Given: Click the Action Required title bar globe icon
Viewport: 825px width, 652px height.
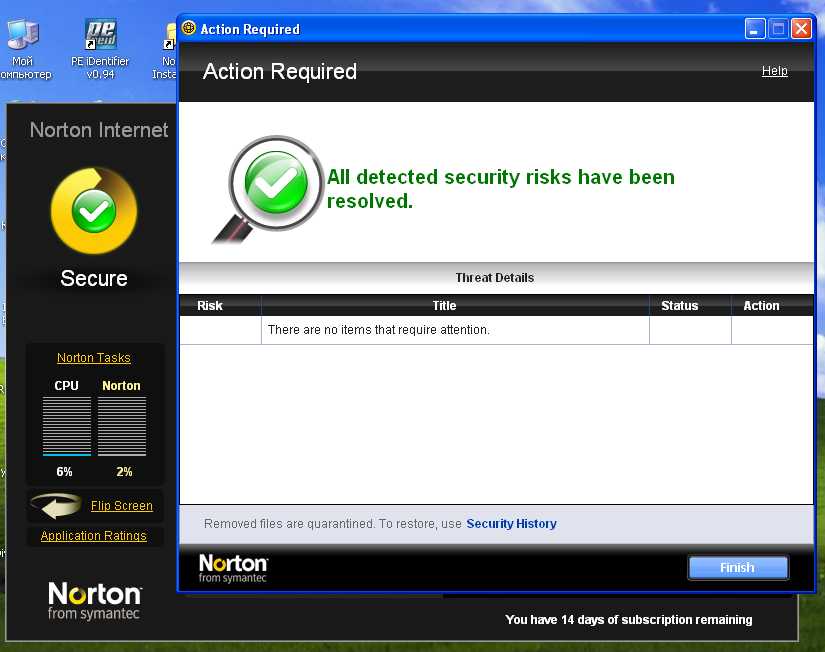Looking at the screenshot, I should [189, 28].
